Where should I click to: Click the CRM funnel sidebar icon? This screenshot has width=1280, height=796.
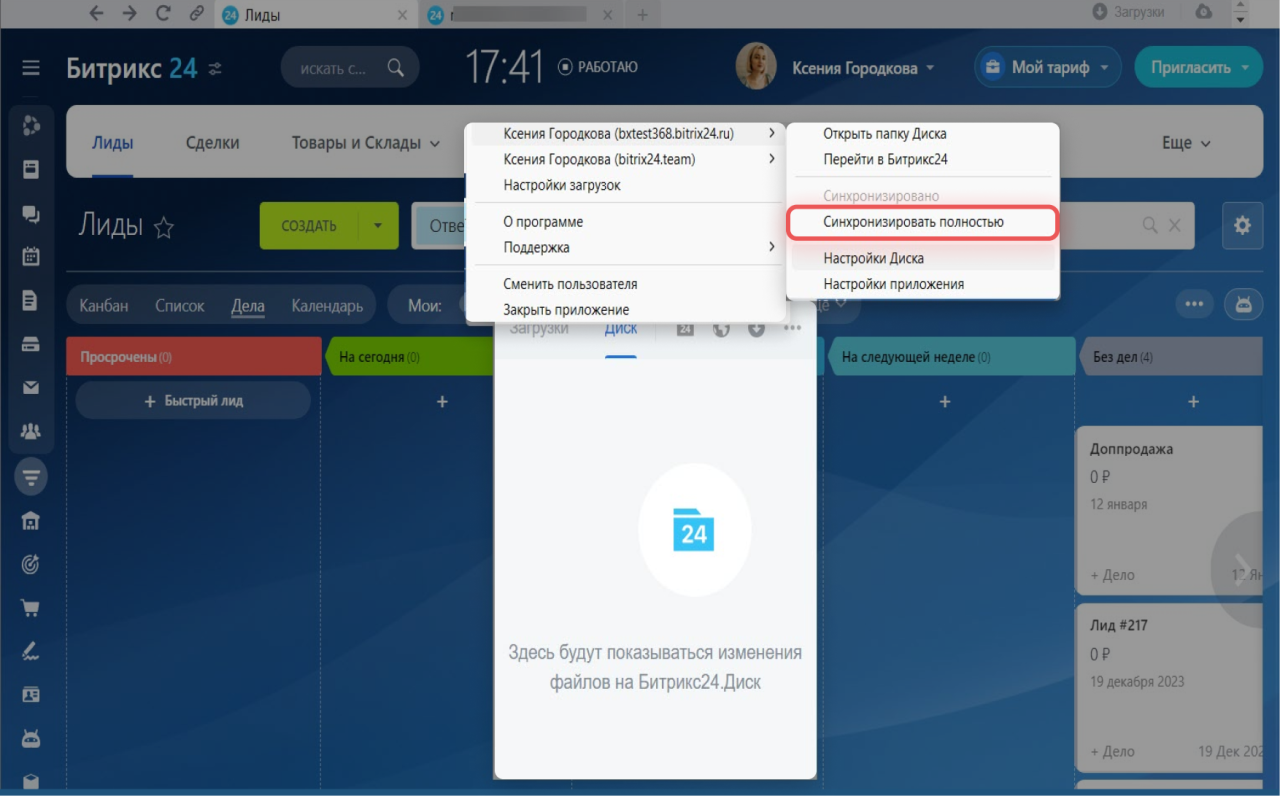click(x=31, y=477)
